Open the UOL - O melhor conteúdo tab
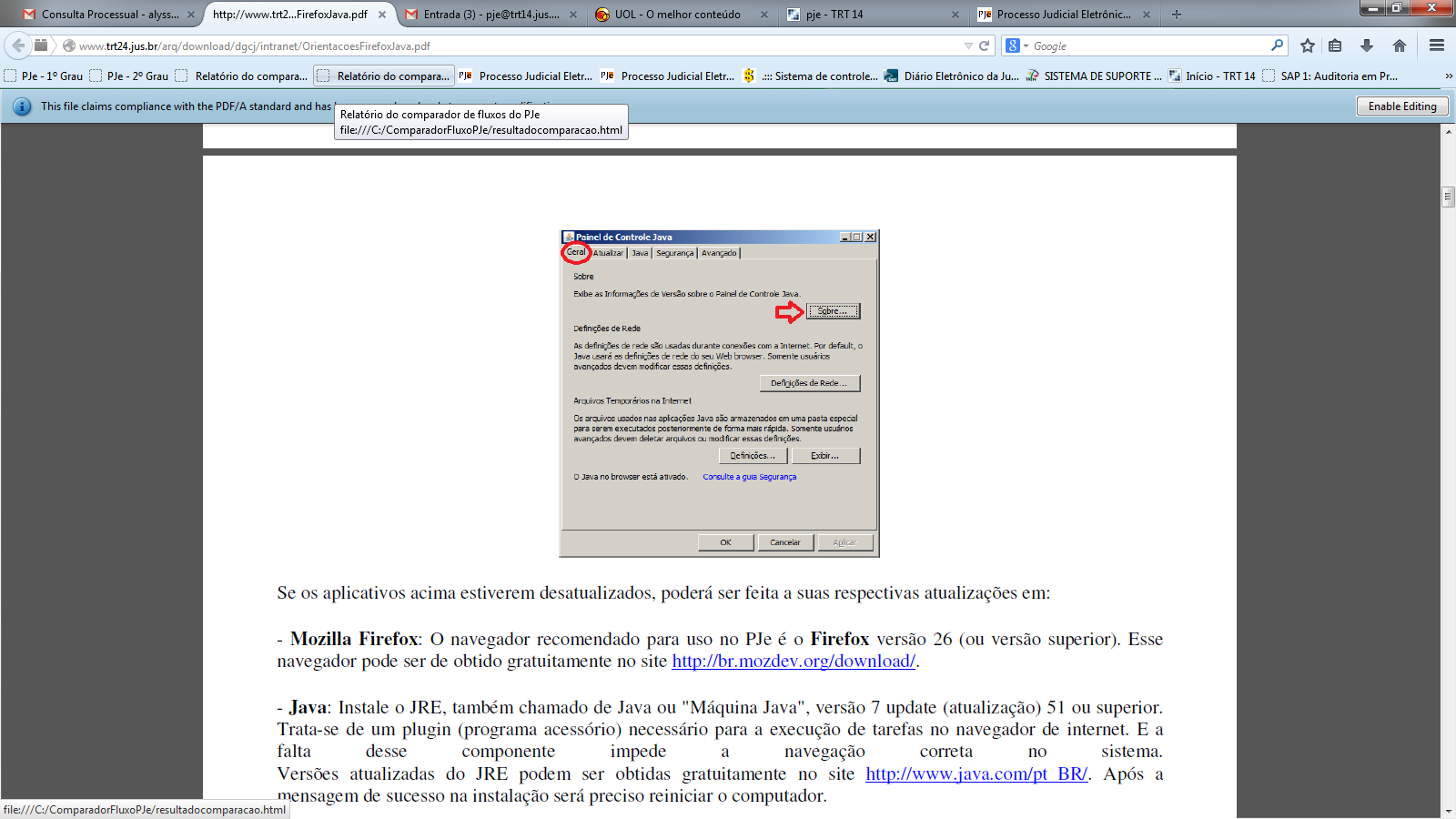1456x819 pixels. (x=678, y=15)
